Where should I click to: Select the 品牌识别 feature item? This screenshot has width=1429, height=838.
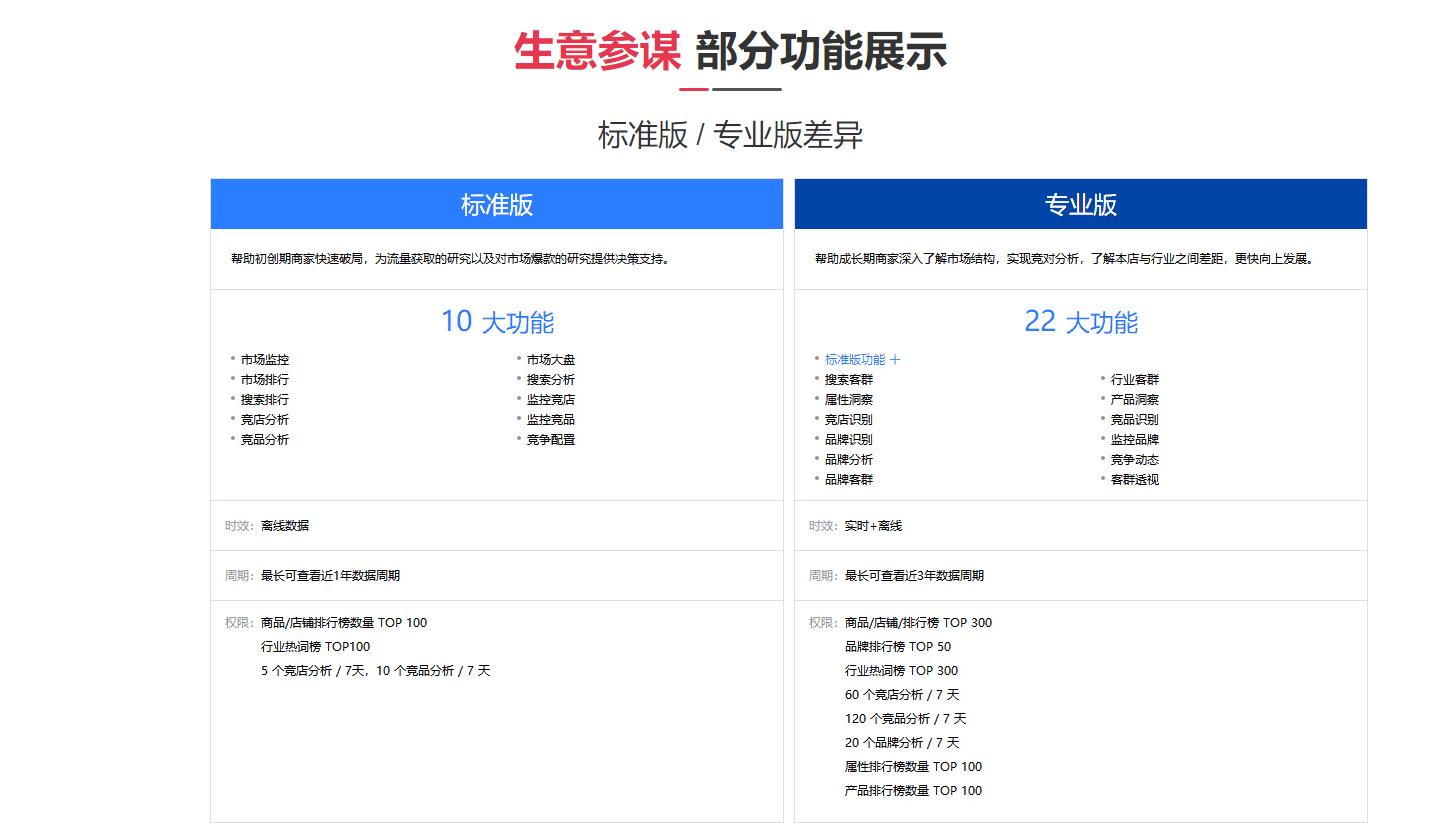pos(850,439)
